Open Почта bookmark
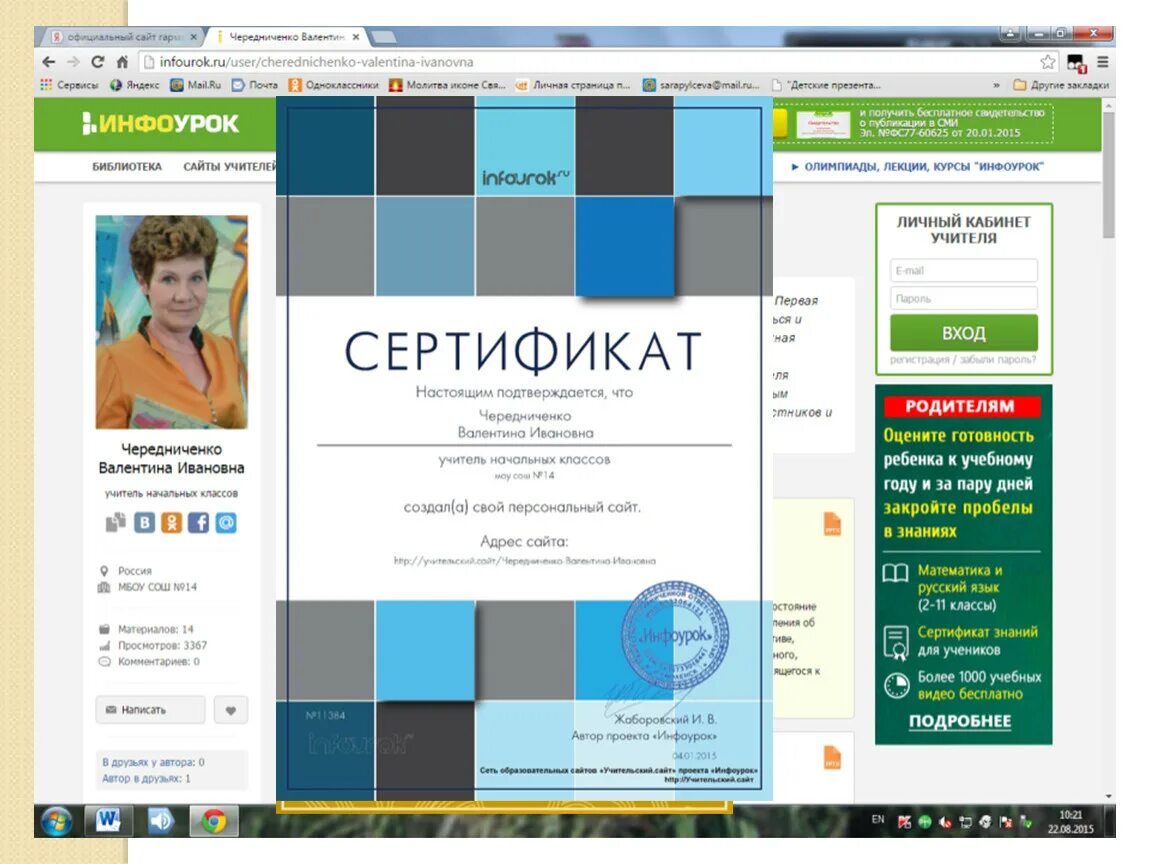The height and width of the screenshot is (864, 1150). (x=254, y=85)
